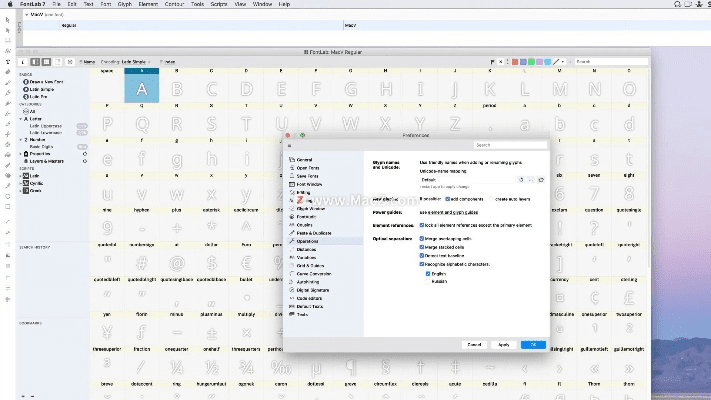The image size is (711, 400).
Task: Click folder icon beside Unicode-name mapping field
Action: (x=540, y=179)
